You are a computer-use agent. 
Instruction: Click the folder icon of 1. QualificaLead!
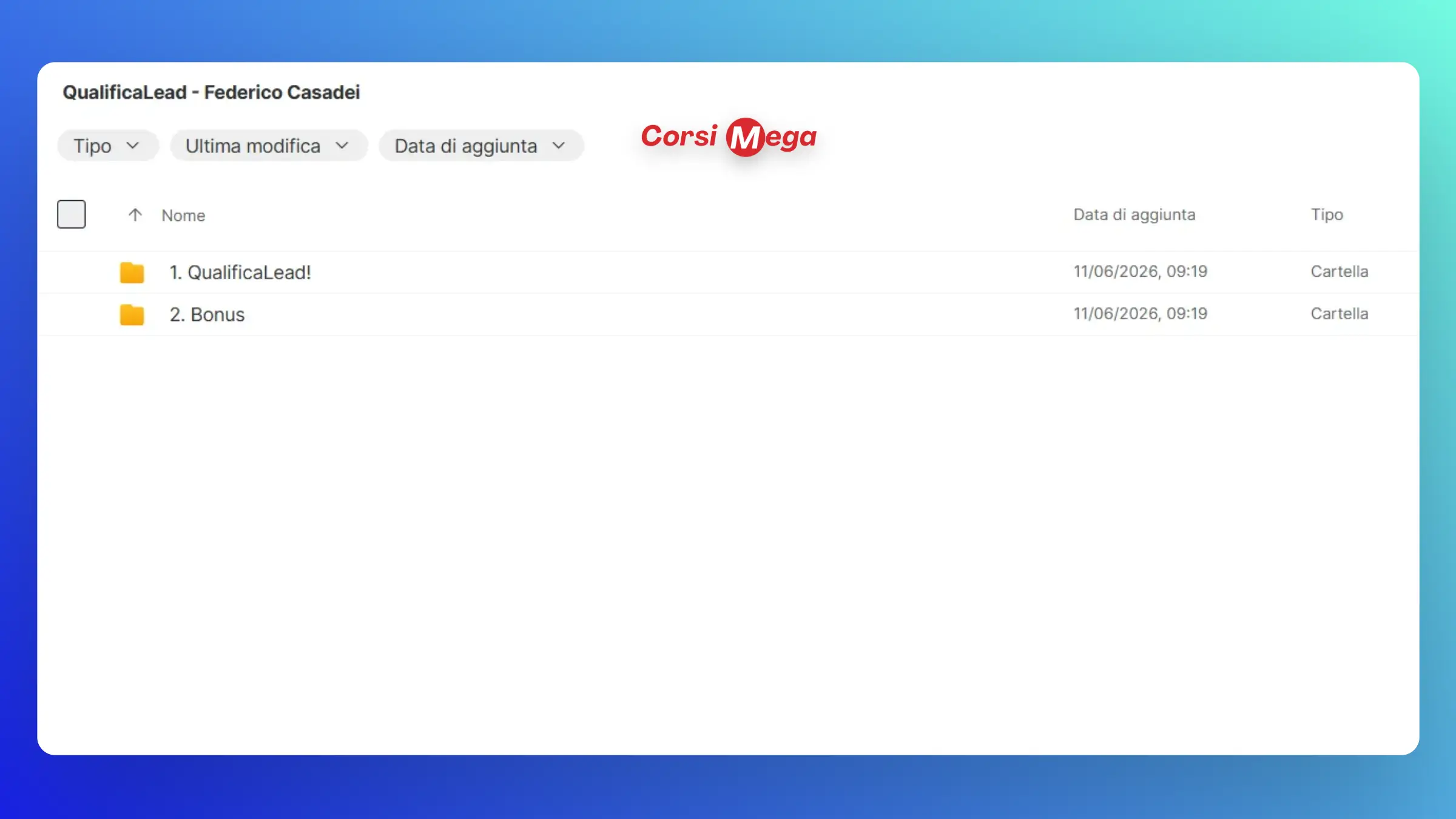click(132, 272)
